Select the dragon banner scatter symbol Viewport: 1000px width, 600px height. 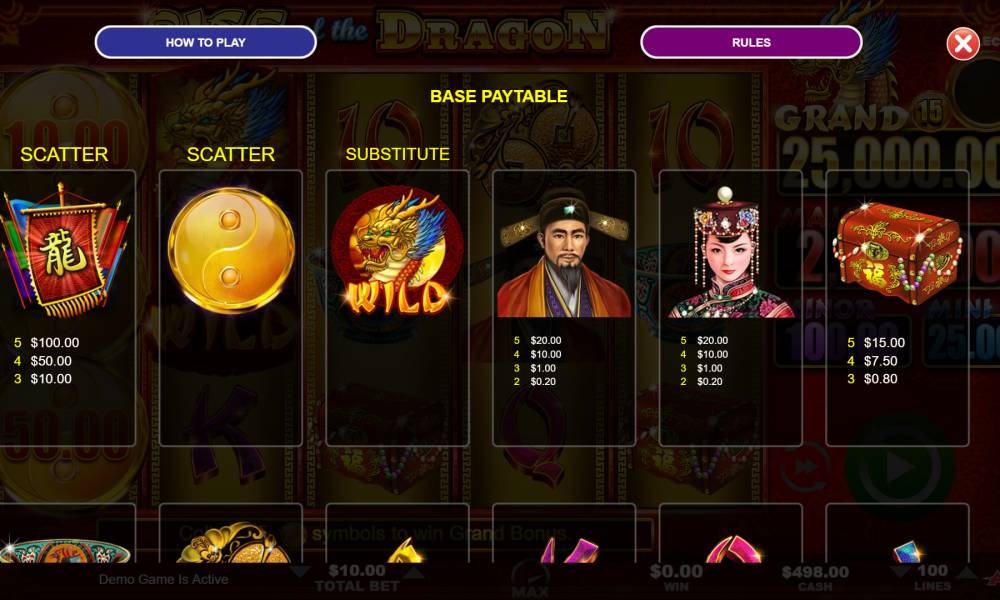[64, 250]
